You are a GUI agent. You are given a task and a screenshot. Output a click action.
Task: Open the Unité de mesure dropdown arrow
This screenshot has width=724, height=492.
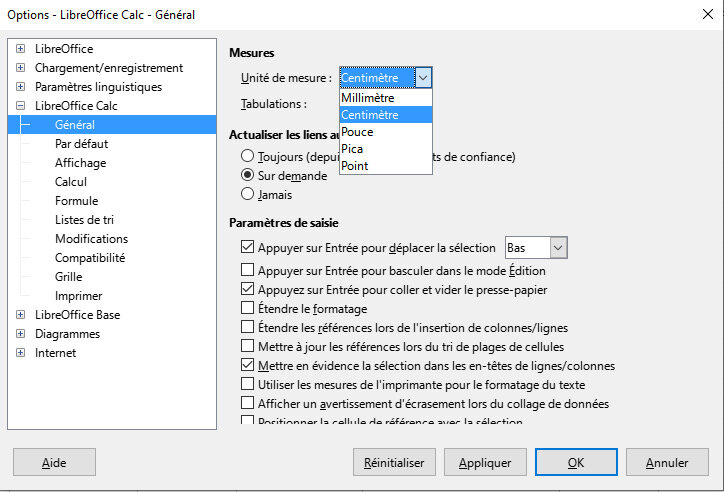[x=423, y=77]
